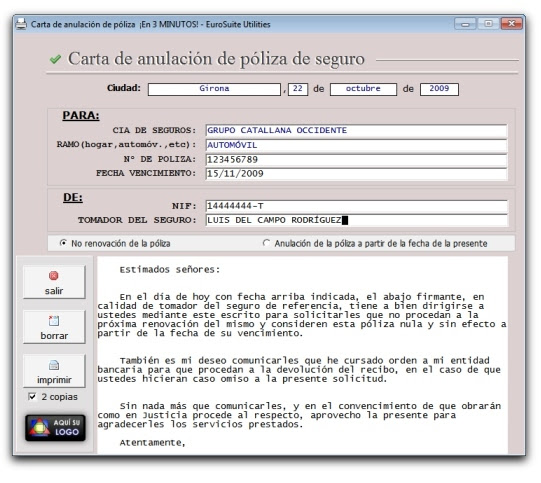Toggle the 2 copias checkbox

click(x=32, y=397)
